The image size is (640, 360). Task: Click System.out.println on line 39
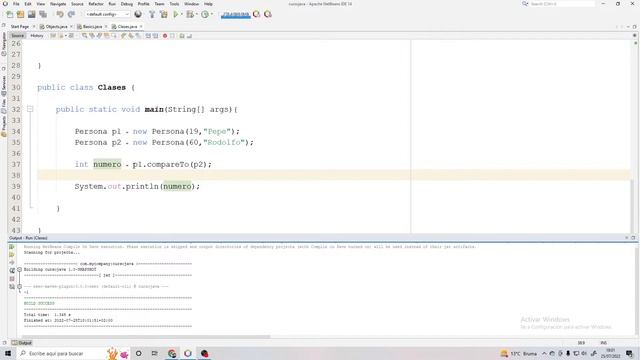116,186
